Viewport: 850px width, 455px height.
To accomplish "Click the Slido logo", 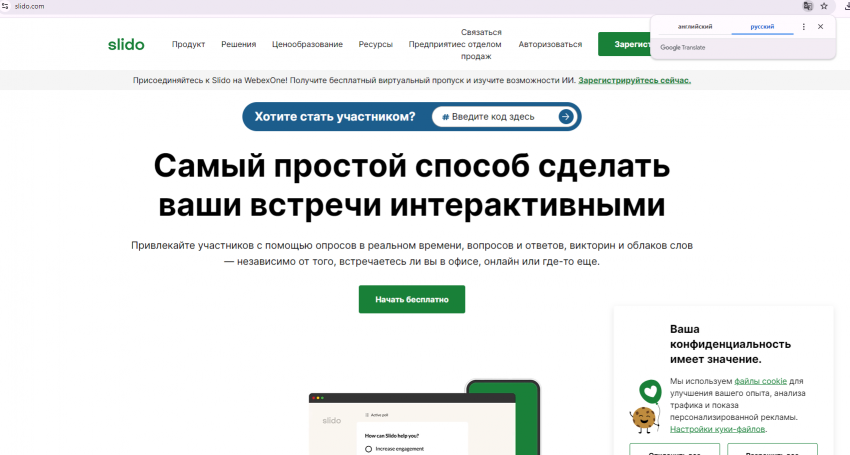I will [126, 44].
